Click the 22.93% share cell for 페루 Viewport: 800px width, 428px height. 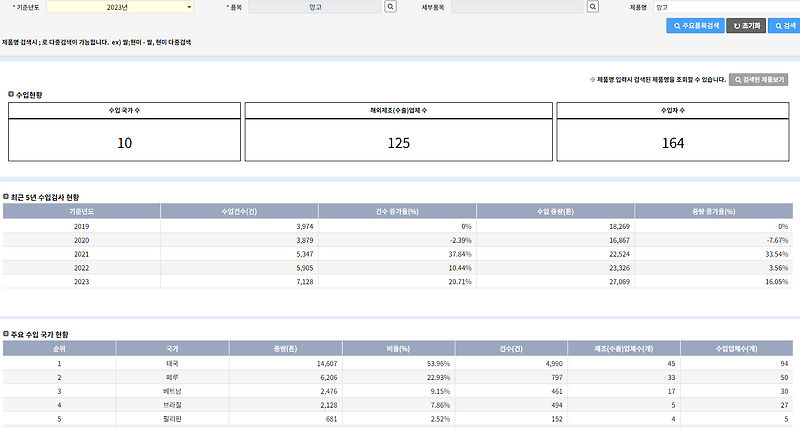398,377
